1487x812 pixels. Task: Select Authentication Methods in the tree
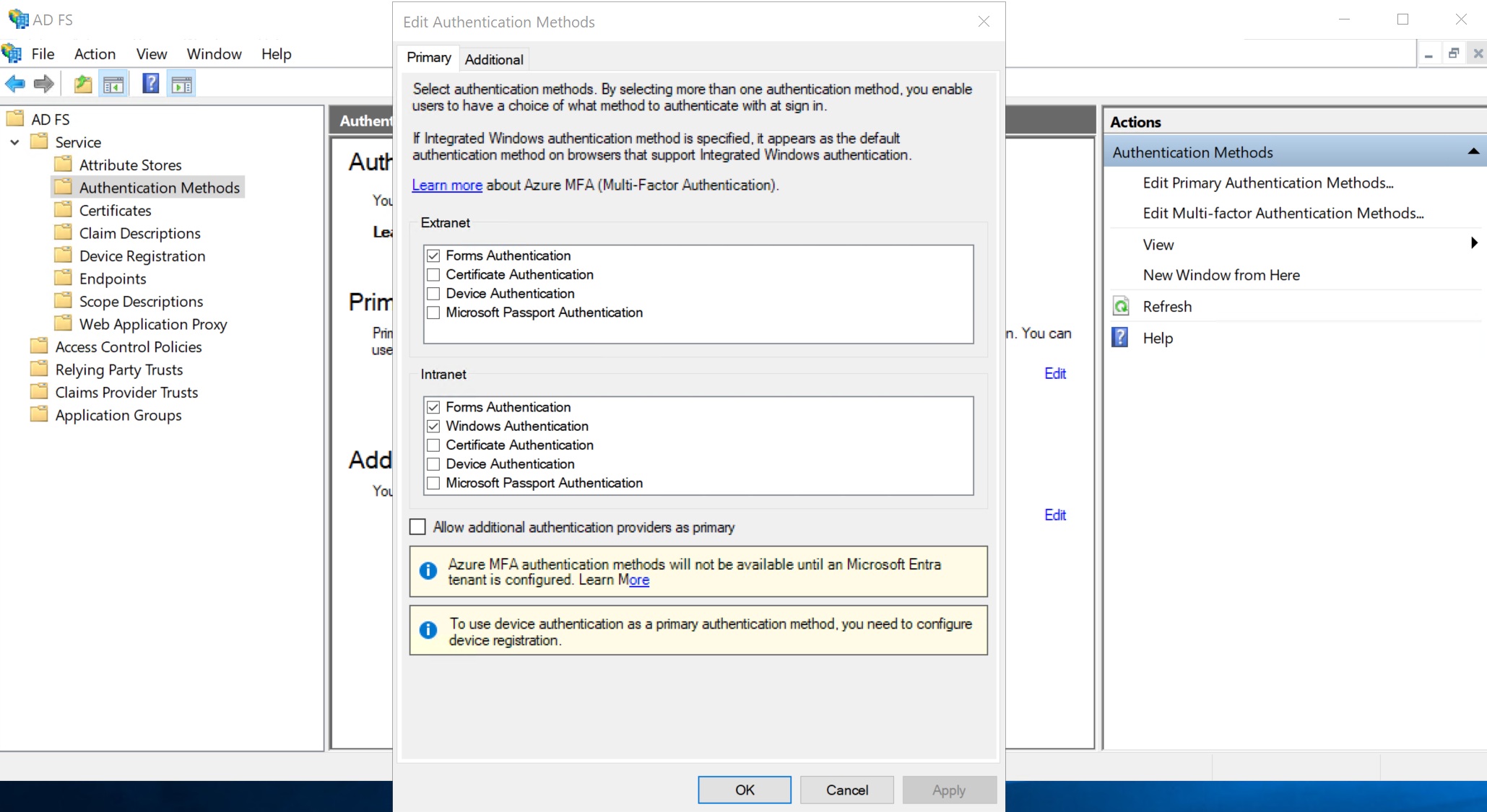click(x=159, y=187)
